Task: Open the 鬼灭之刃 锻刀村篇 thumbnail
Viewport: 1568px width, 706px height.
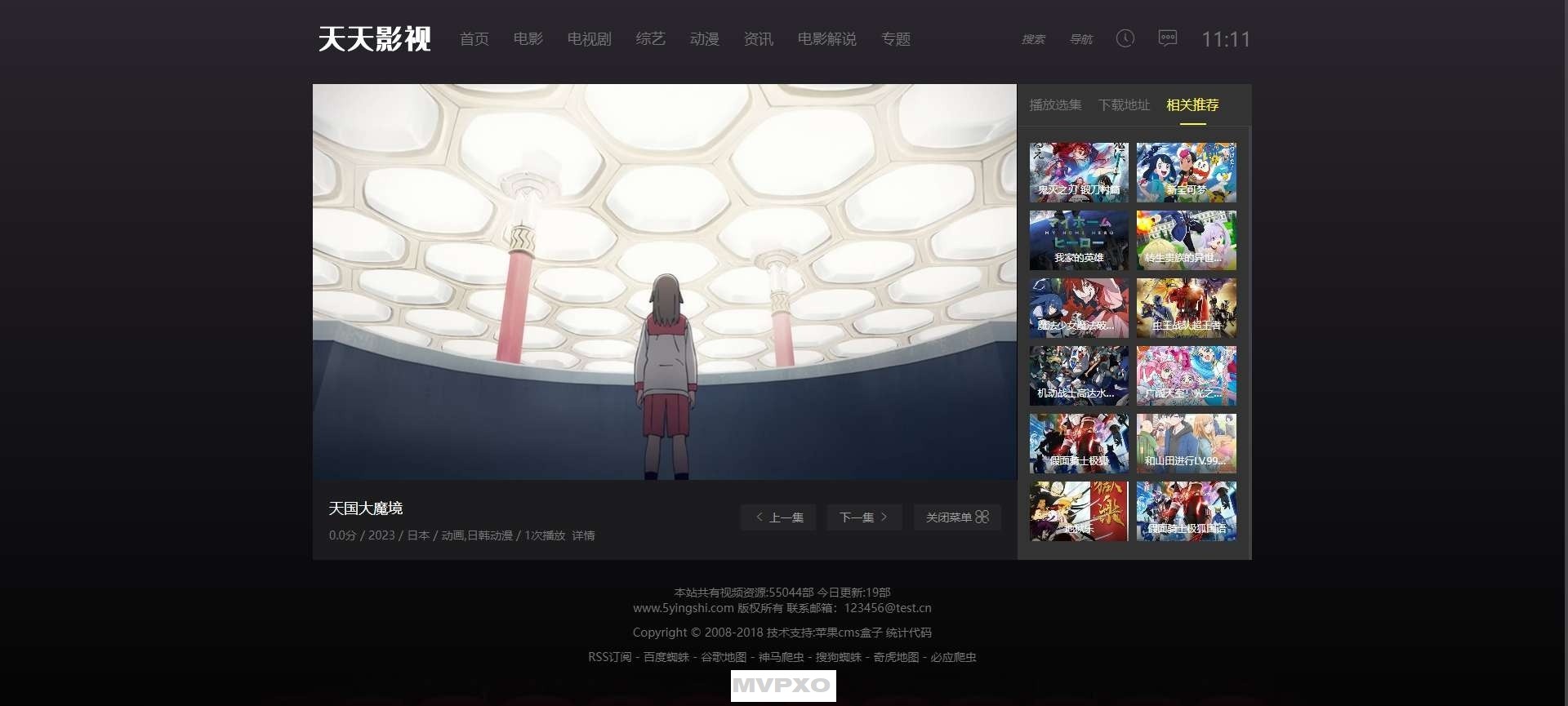Action: pyautogui.click(x=1079, y=172)
